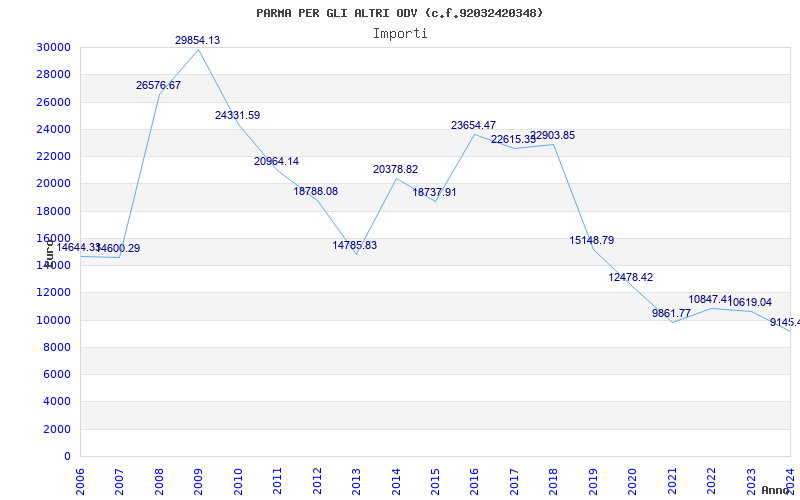Click the x-axis year 2014
800x500 pixels.
(395, 481)
